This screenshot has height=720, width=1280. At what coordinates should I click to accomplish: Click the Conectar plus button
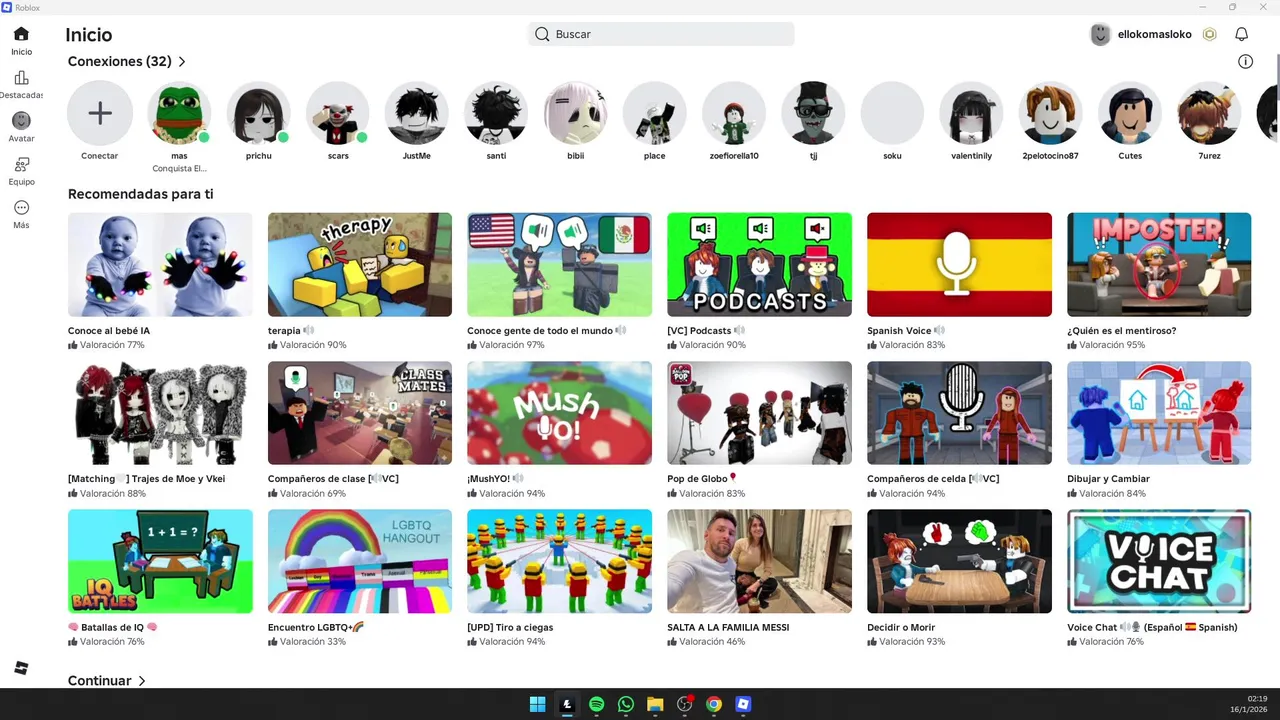coord(100,113)
